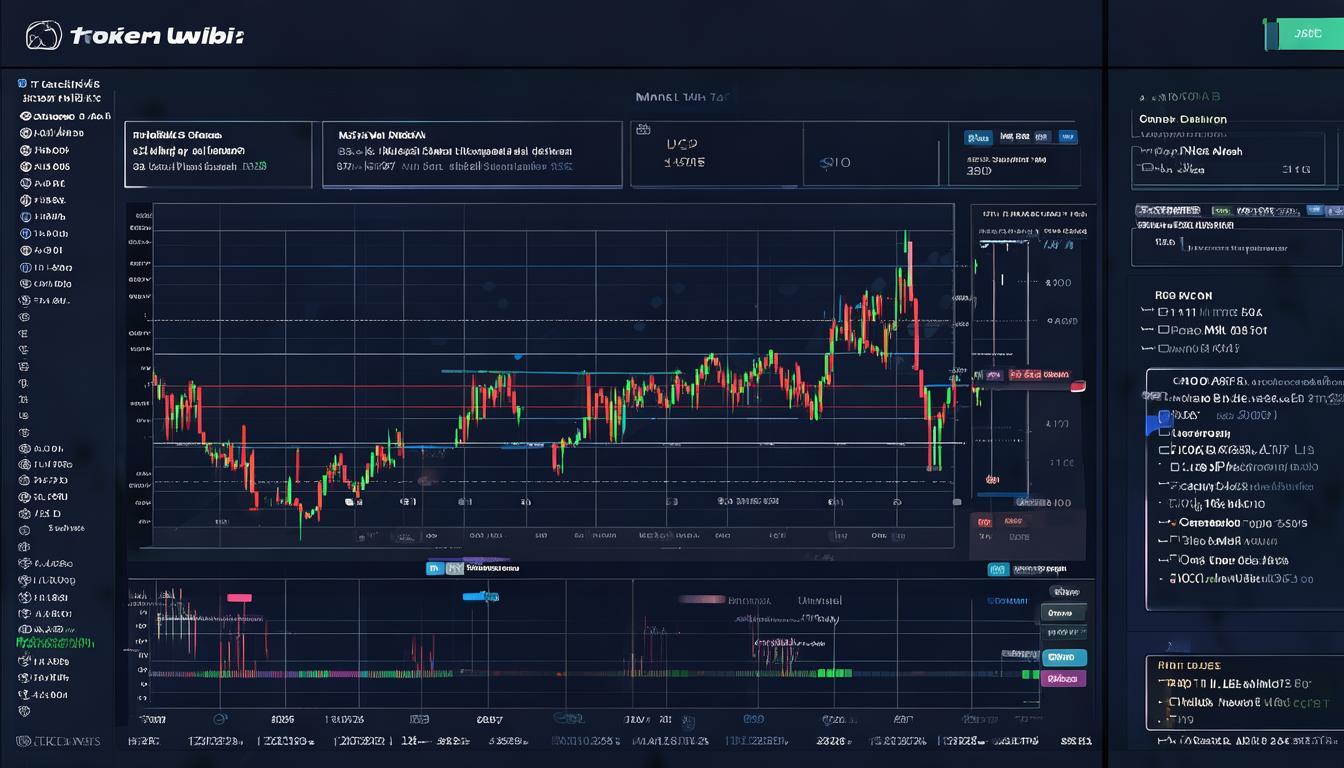The width and height of the screenshot is (1344, 768).
Task: Click the app logo icon in the header
Action: (43, 35)
